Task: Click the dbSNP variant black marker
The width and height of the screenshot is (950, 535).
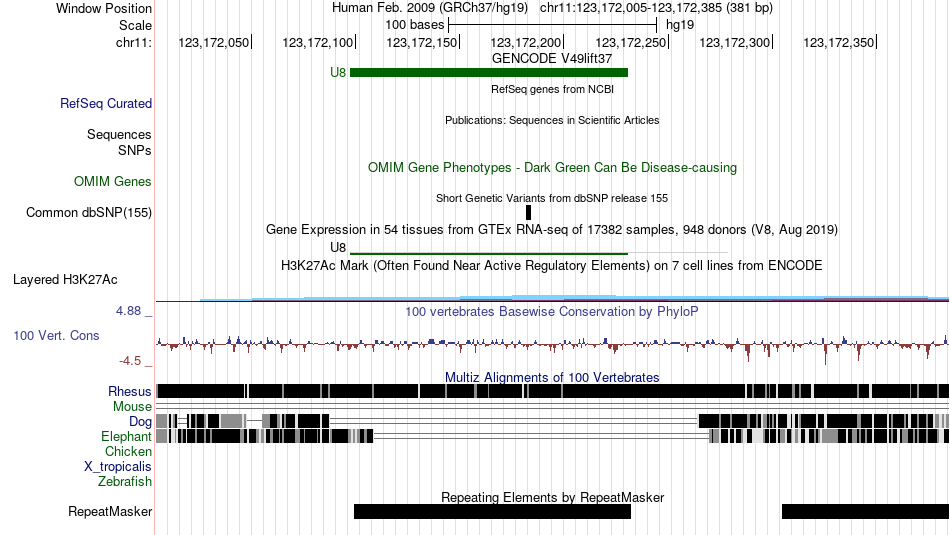Action: [528, 212]
